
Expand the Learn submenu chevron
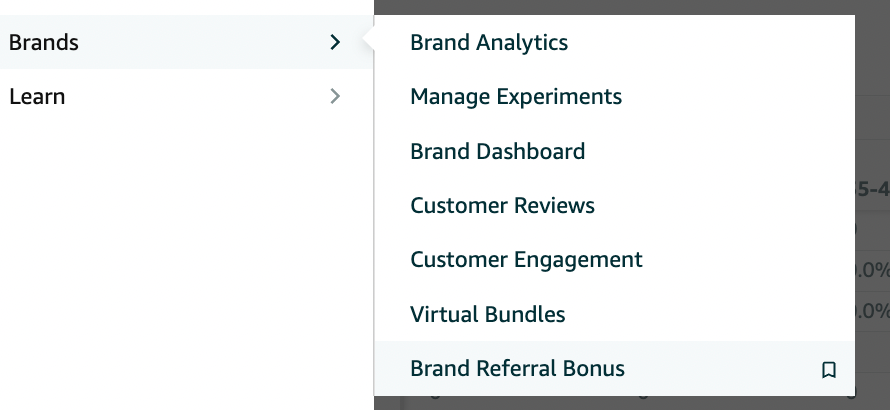click(335, 97)
